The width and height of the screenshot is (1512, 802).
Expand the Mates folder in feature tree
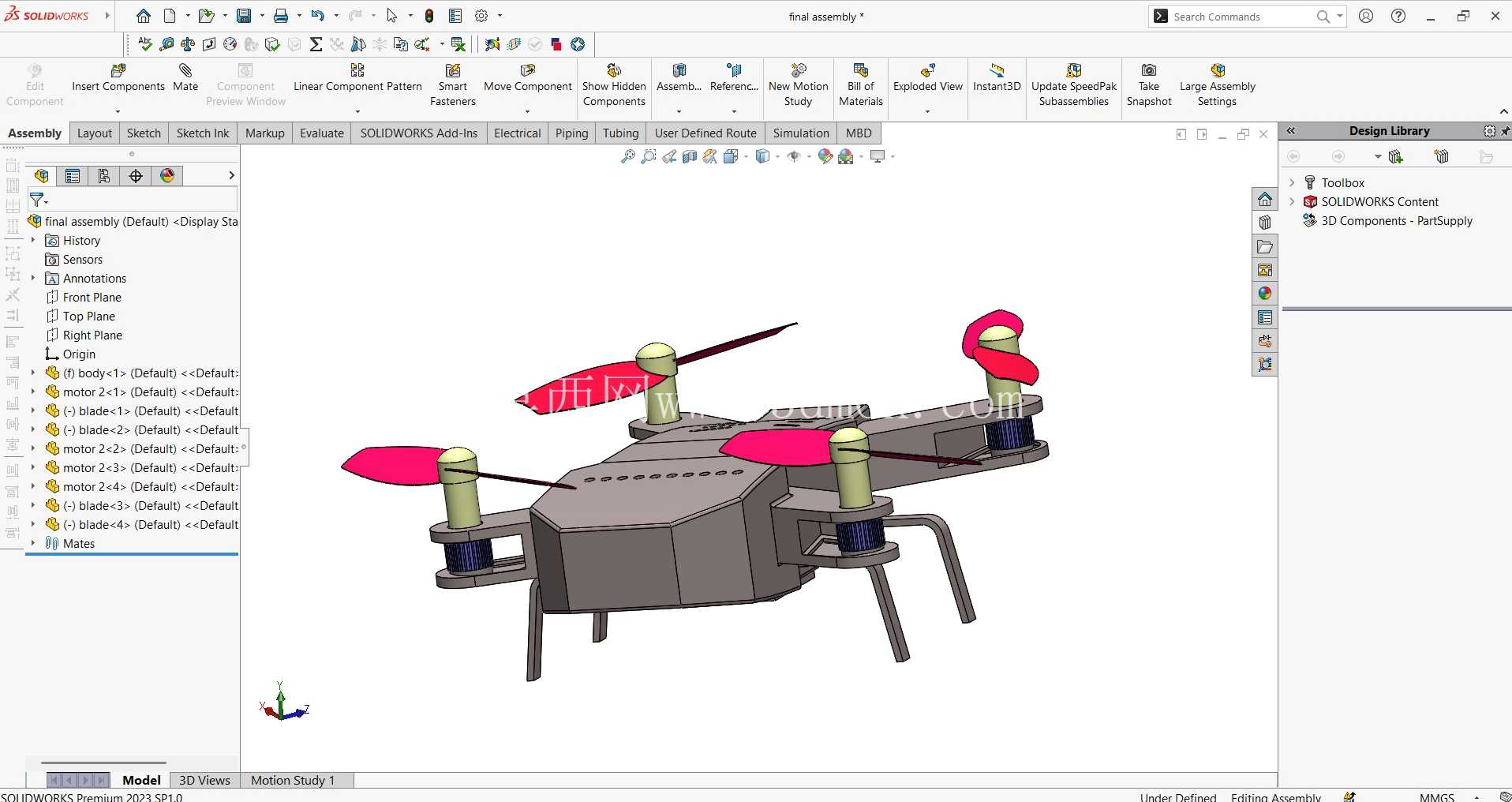(x=33, y=543)
